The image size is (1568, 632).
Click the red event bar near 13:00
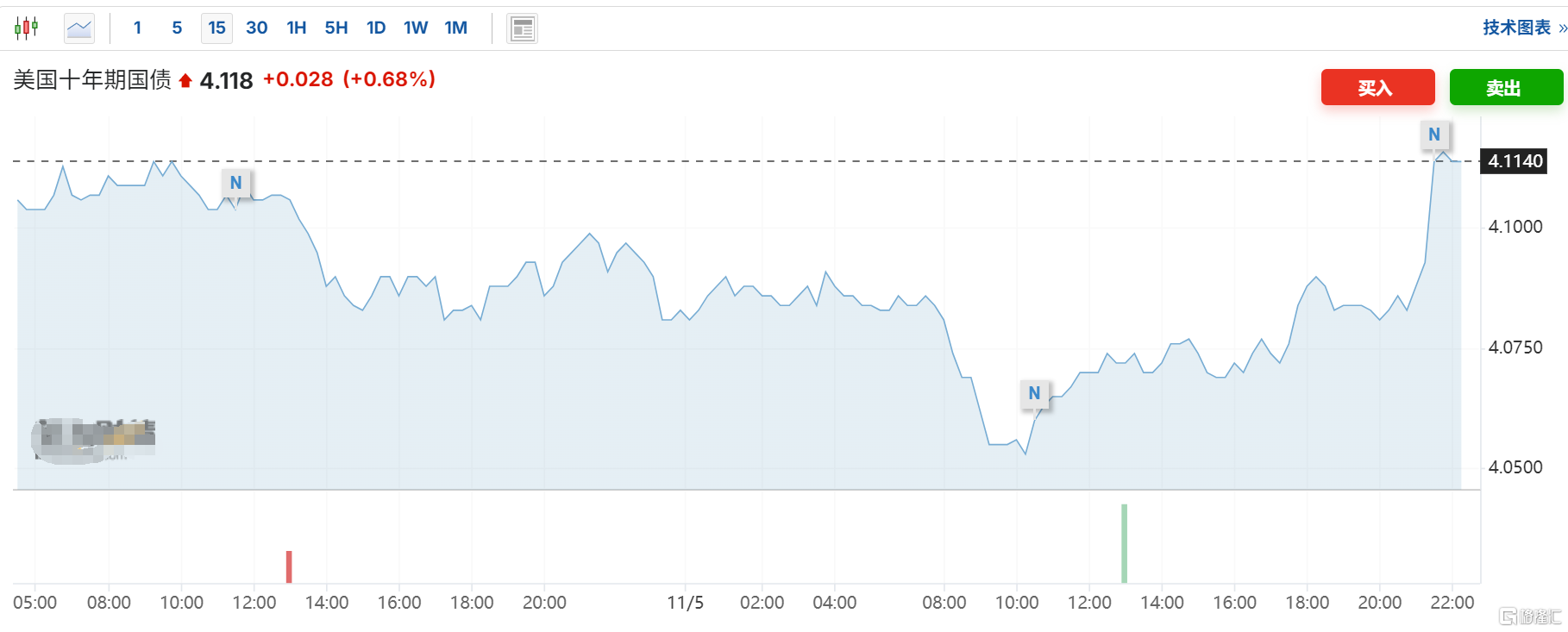[x=289, y=566]
